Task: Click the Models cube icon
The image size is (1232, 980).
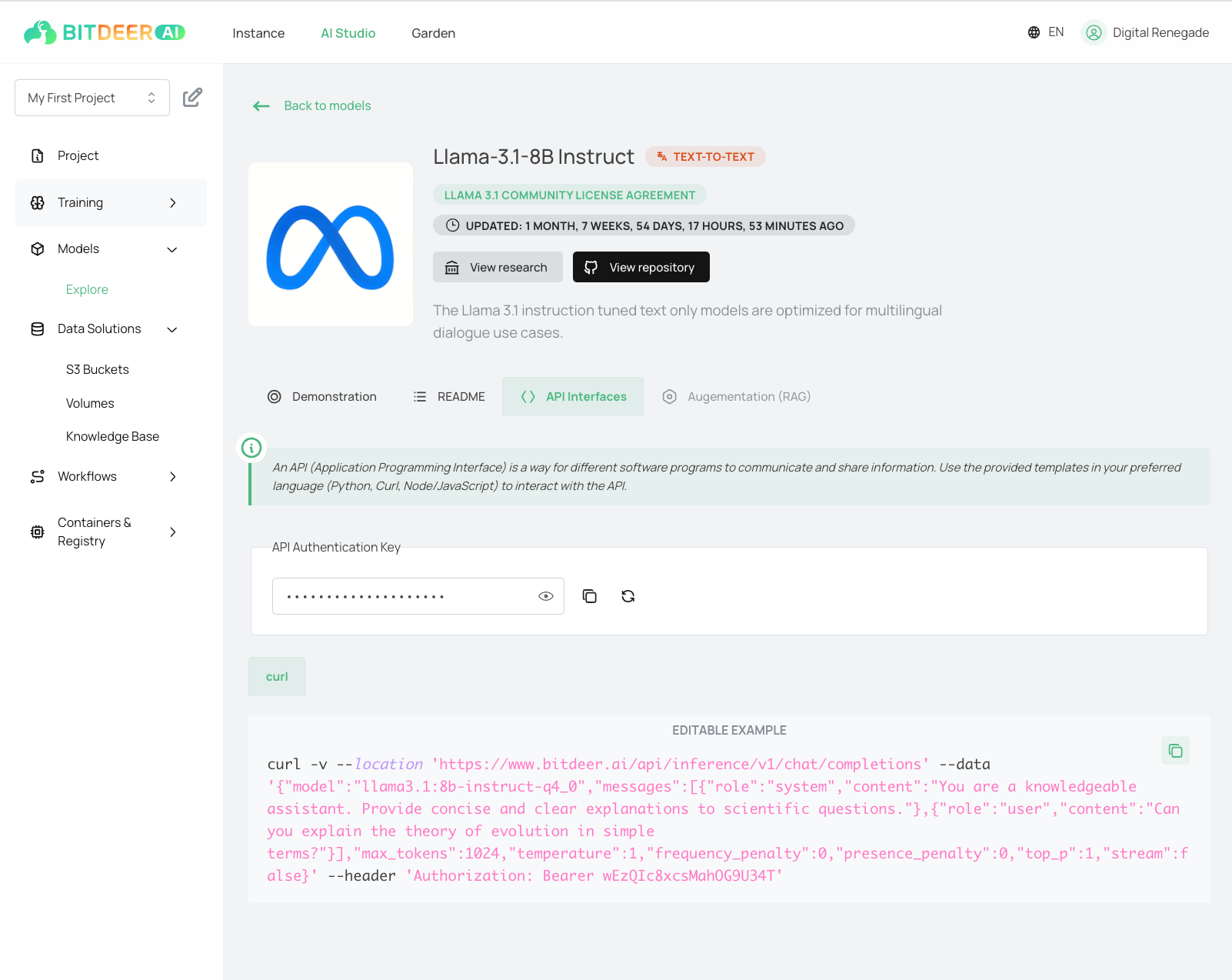Action: [37, 248]
